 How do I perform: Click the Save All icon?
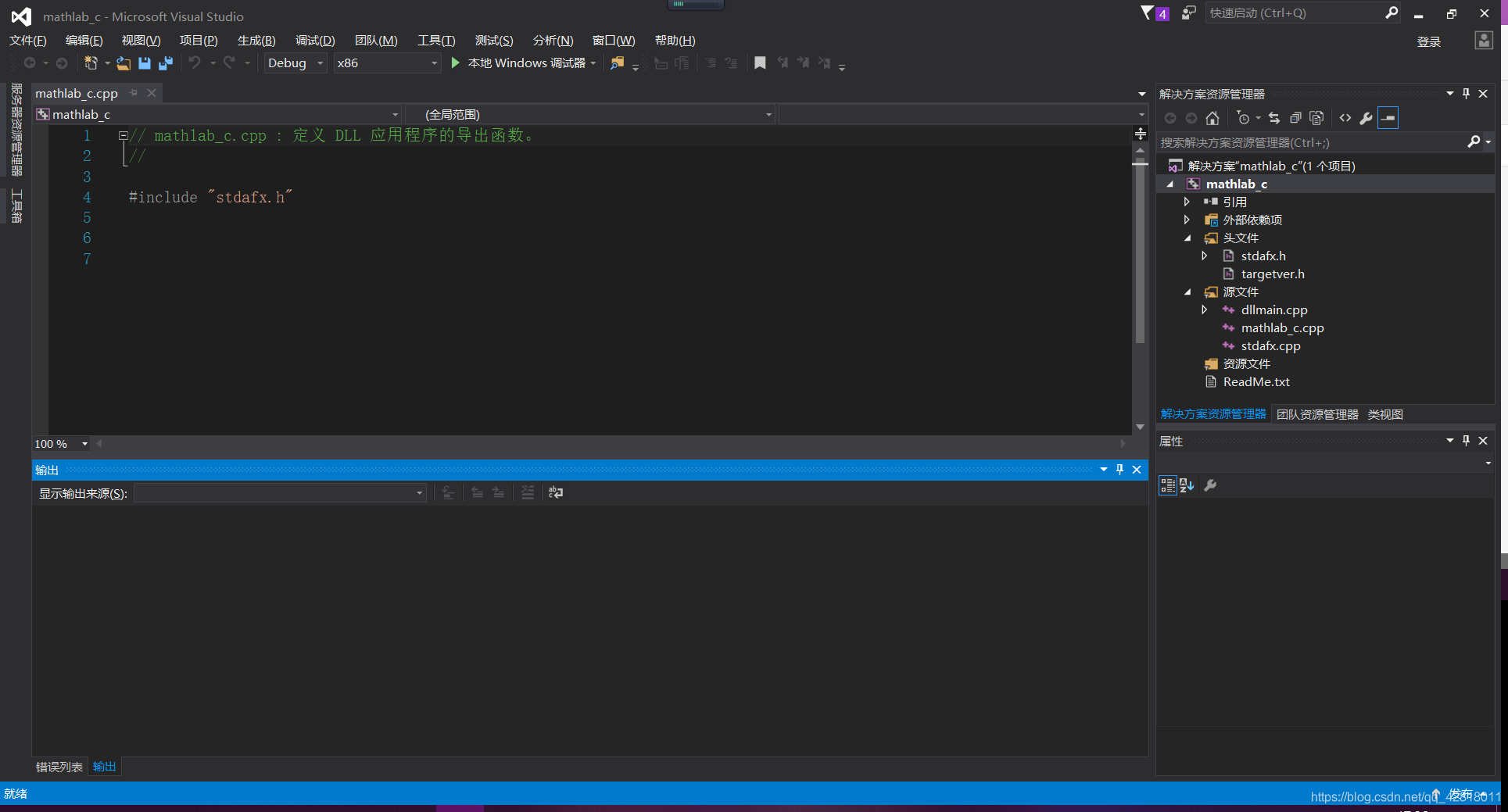(165, 63)
